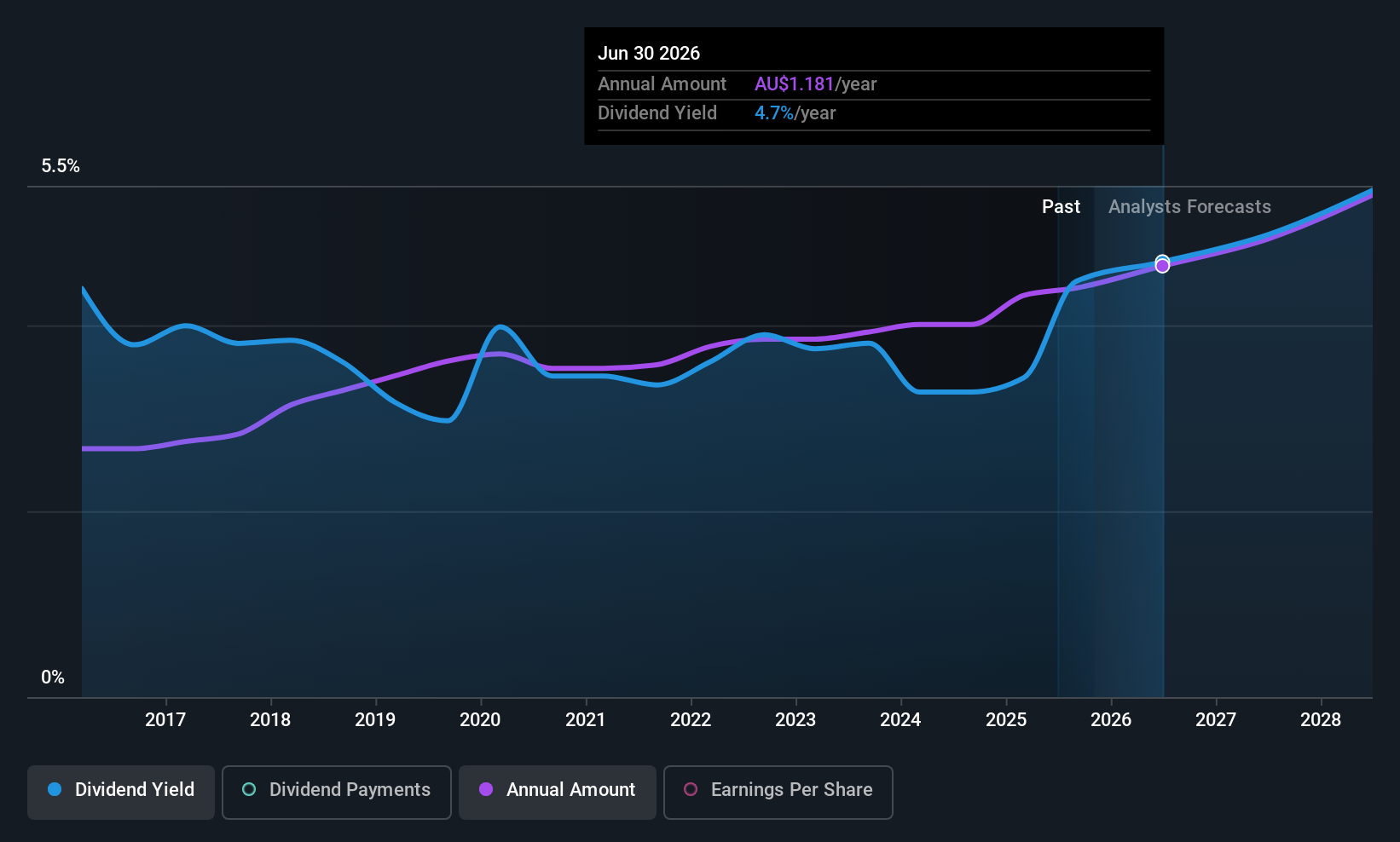Toggle the Dividend Yield legend button
1400x842 pixels.
pos(121,792)
